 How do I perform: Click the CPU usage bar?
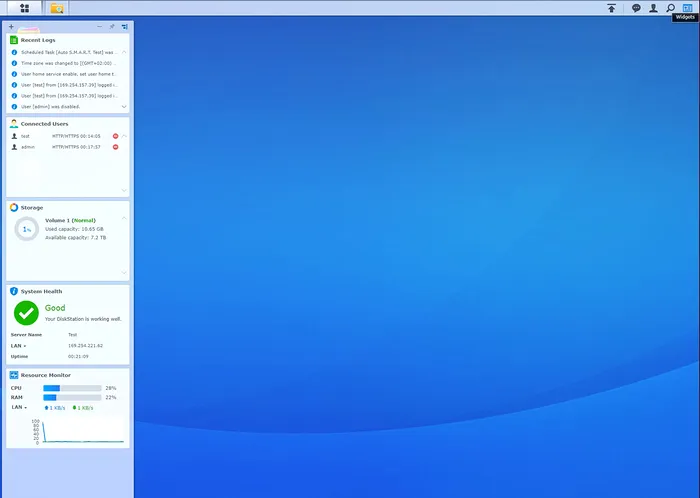coord(72,388)
